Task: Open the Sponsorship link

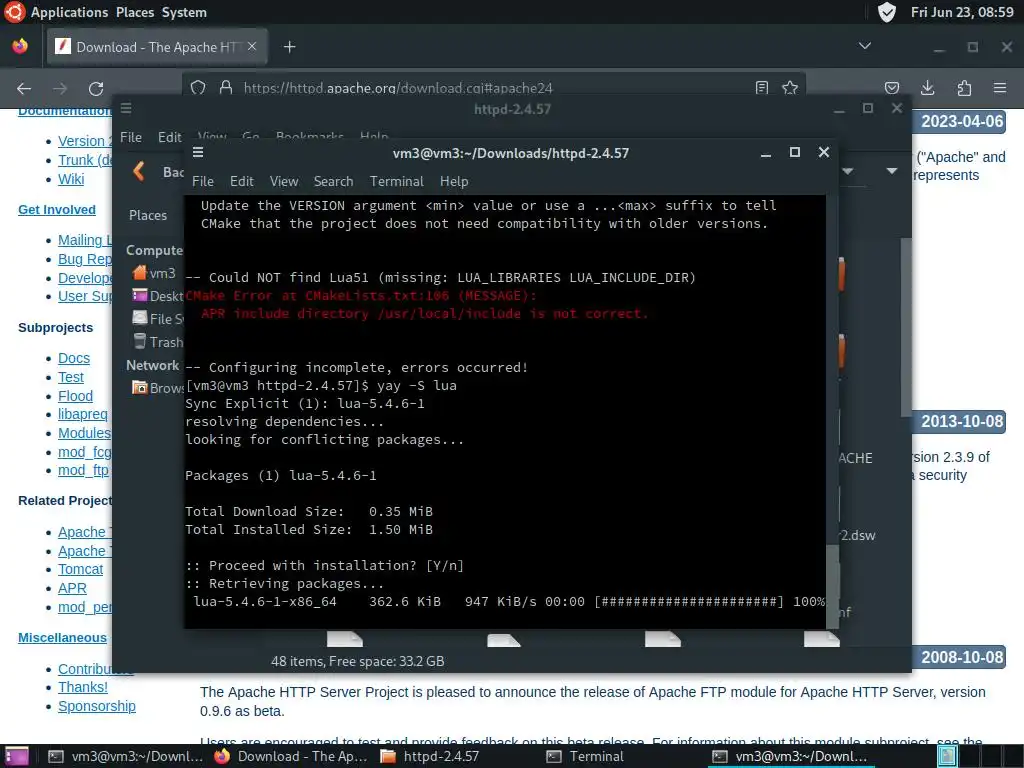Action: (x=97, y=706)
